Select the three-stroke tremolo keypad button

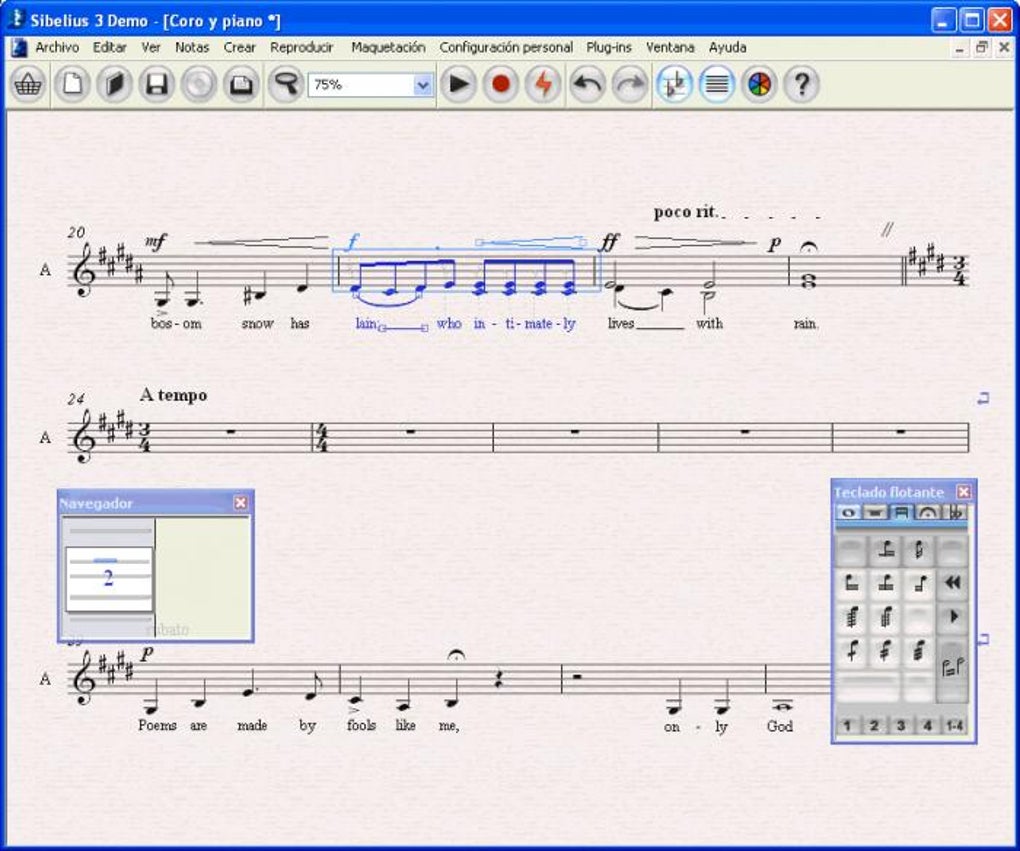[919, 651]
